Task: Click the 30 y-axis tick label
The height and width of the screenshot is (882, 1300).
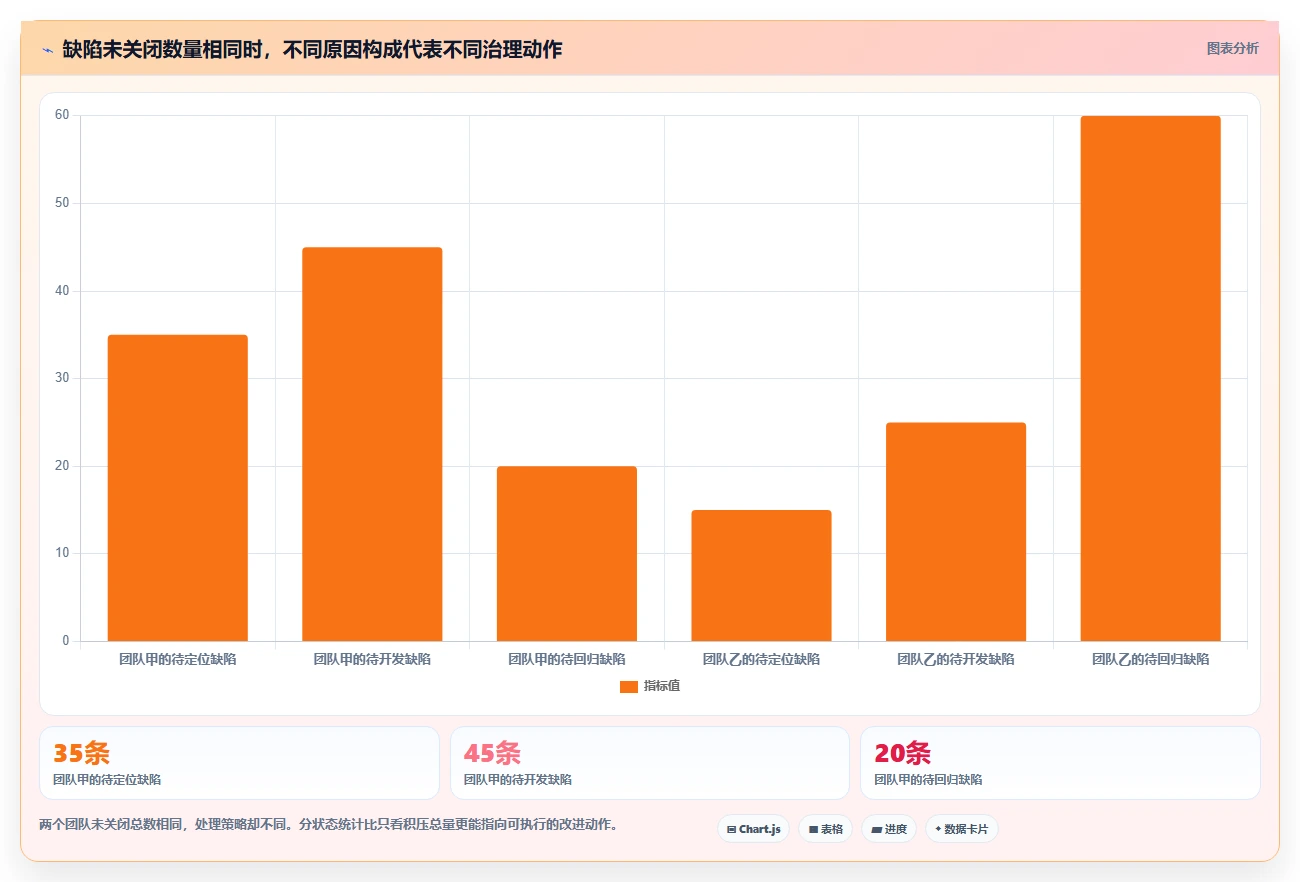Action: [x=62, y=378]
